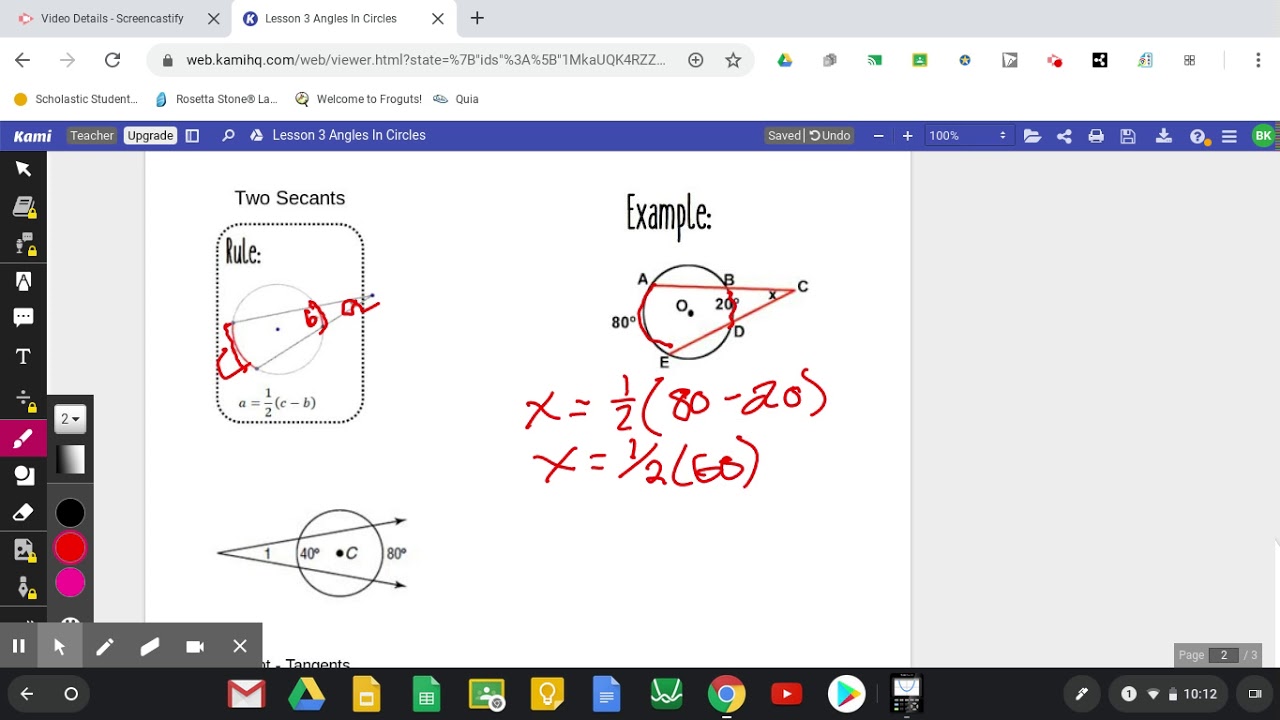Open the 100% zoom level dropdown
Screen dimensions: 1280x720
click(967, 136)
